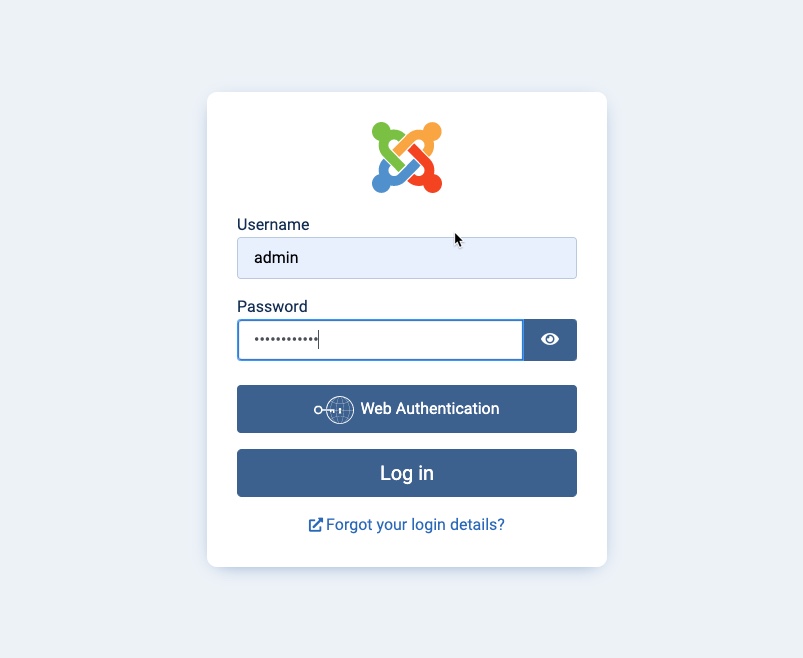Image resolution: width=803 pixels, height=658 pixels.
Task: Click on the masked password dots
Action: coord(286,339)
